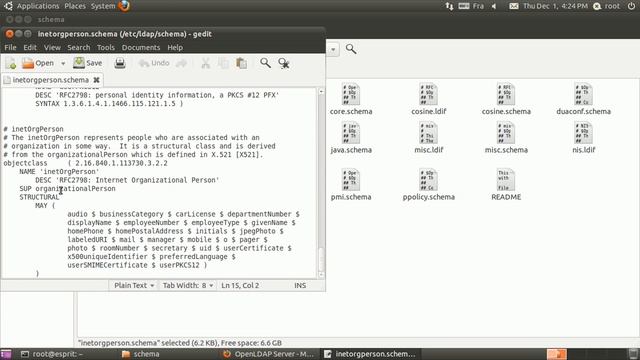Click the Ln 15, Col 2 status text
The image size is (640, 360).
(x=240, y=285)
